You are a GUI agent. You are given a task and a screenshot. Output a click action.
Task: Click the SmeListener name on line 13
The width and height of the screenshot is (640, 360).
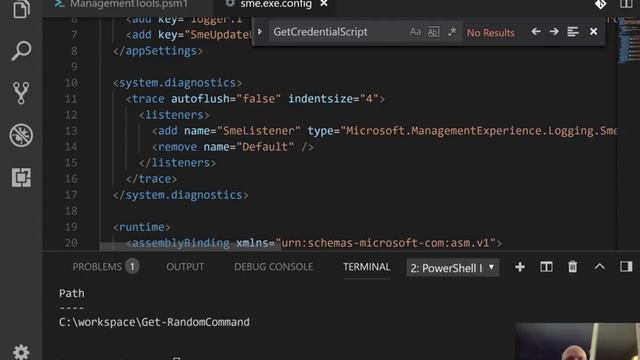(x=258, y=131)
